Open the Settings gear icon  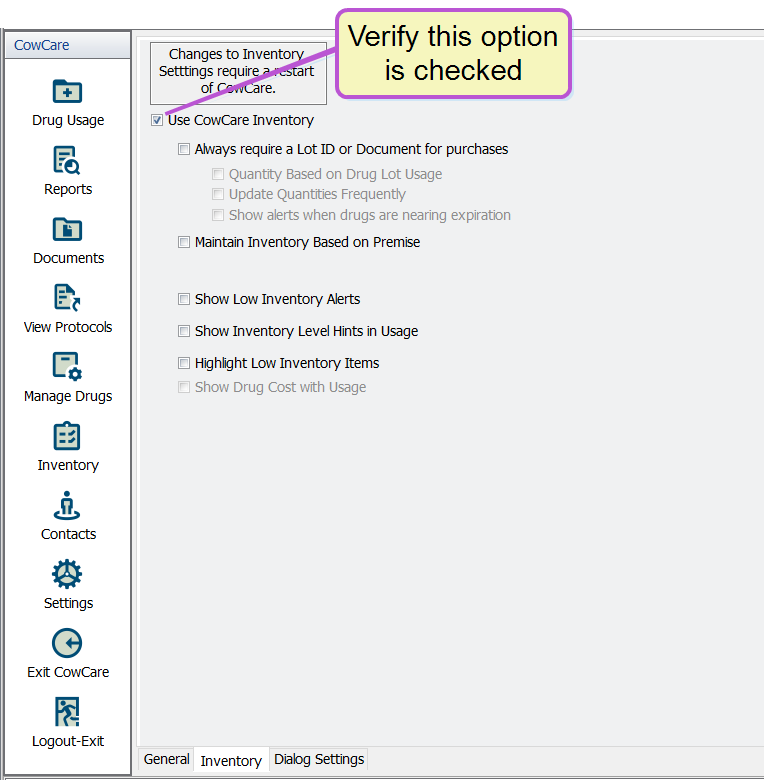point(67,574)
